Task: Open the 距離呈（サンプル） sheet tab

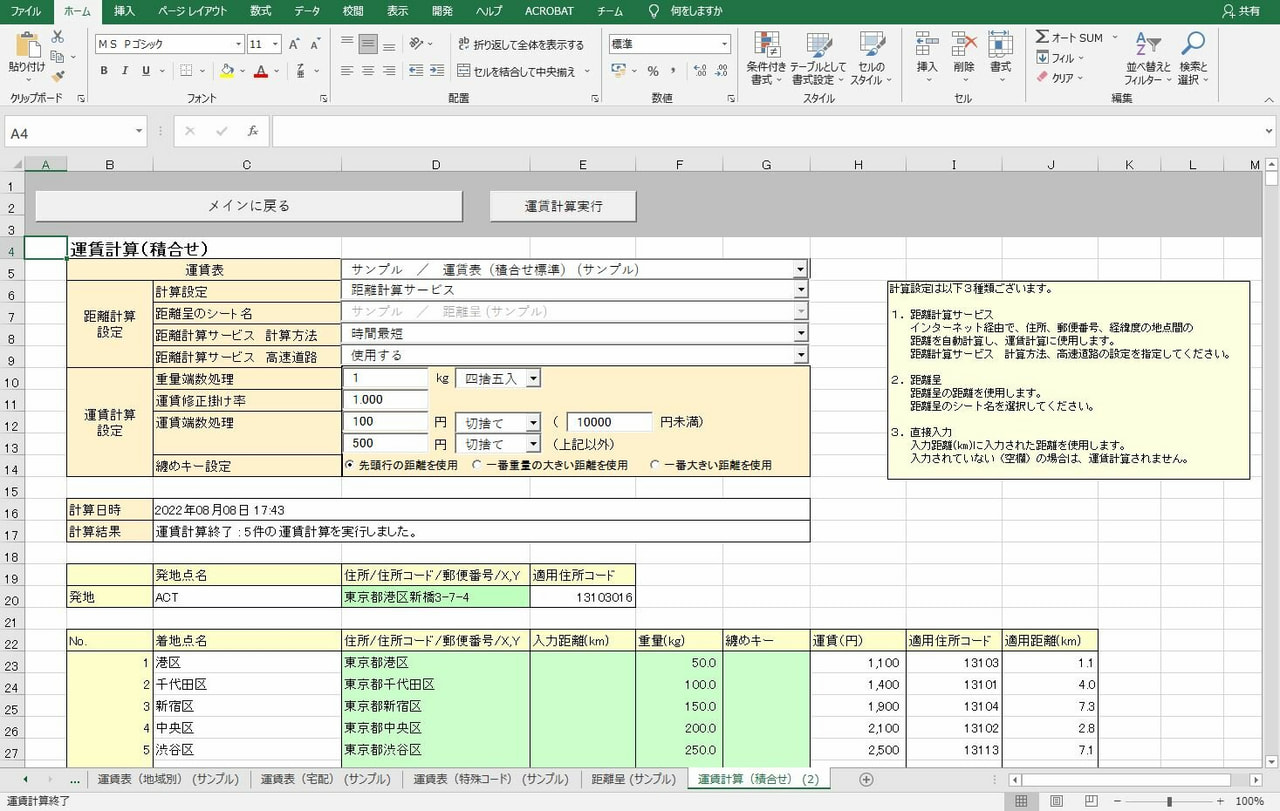Action: [x=632, y=779]
